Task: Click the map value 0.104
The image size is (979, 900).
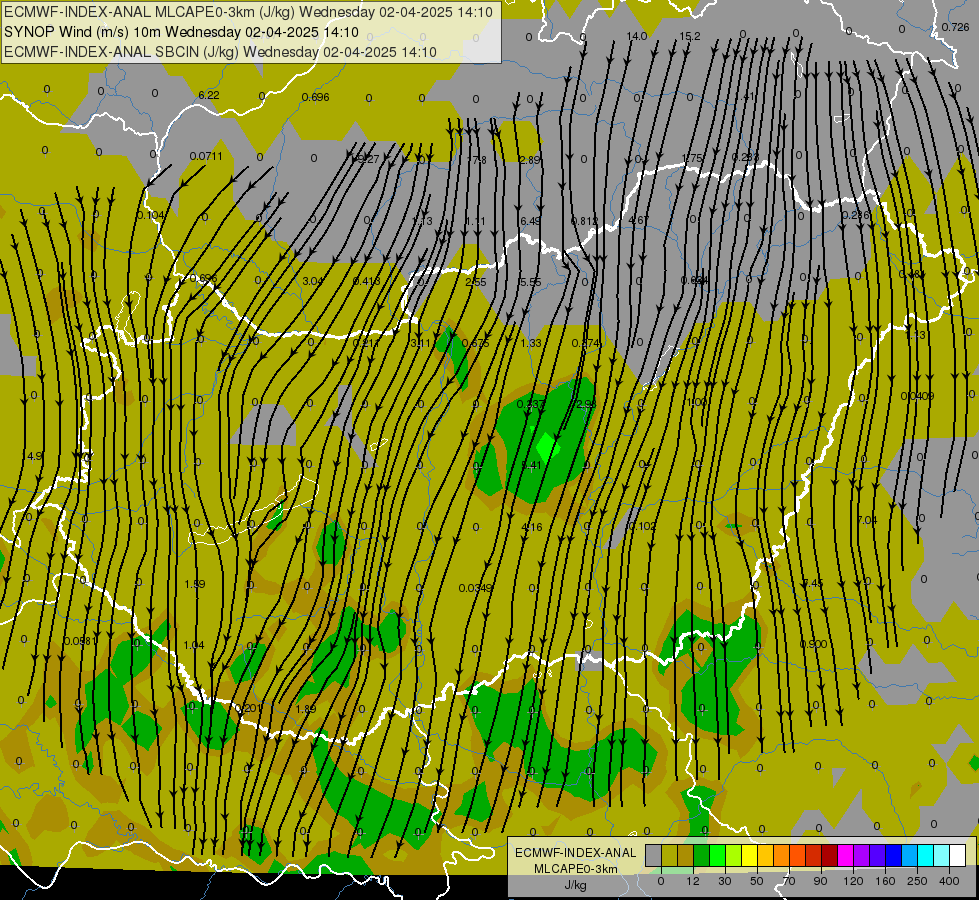Action: click(150, 215)
